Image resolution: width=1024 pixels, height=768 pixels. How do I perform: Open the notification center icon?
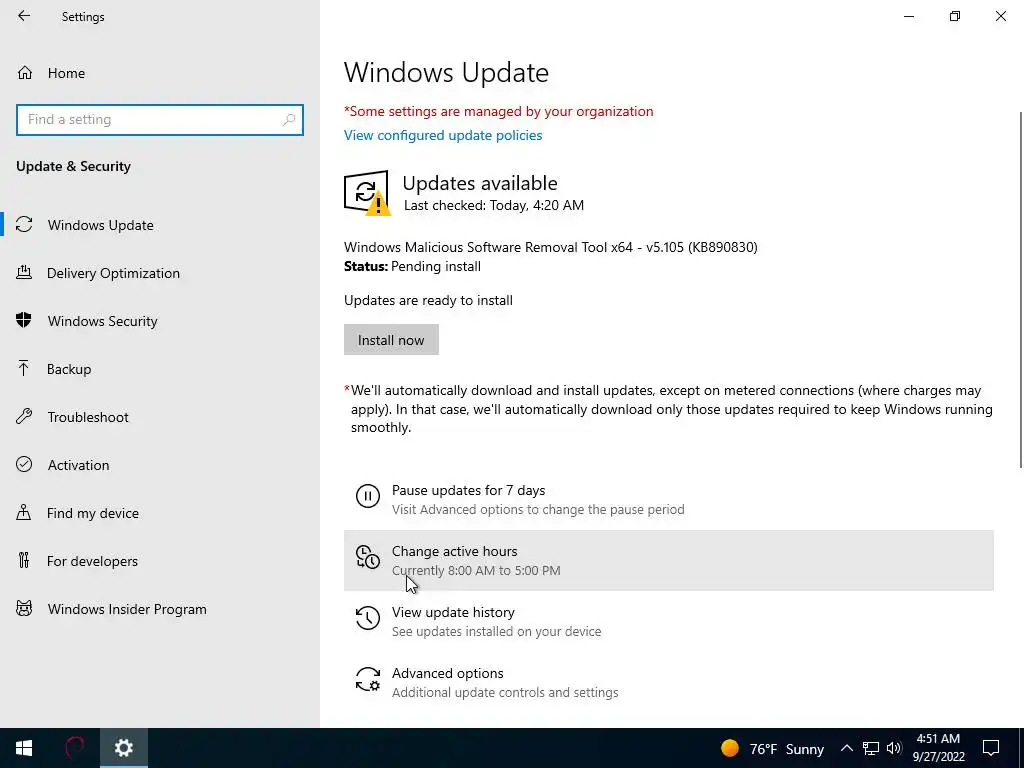991,748
